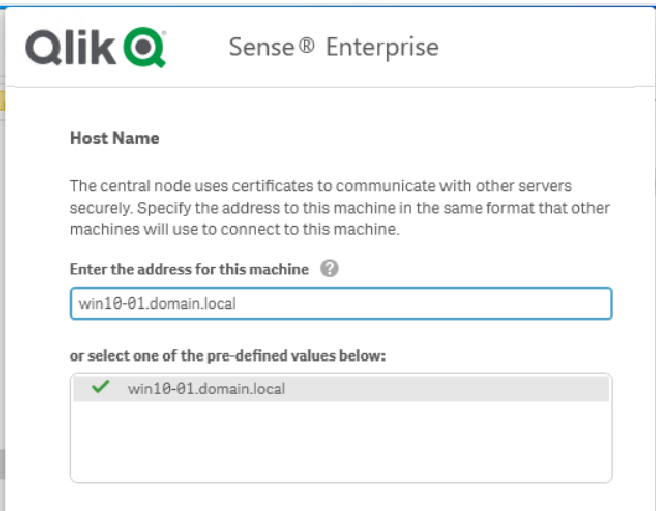Click the Qlik logo in header
The image size is (656, 511).
[x=95, y=47]
